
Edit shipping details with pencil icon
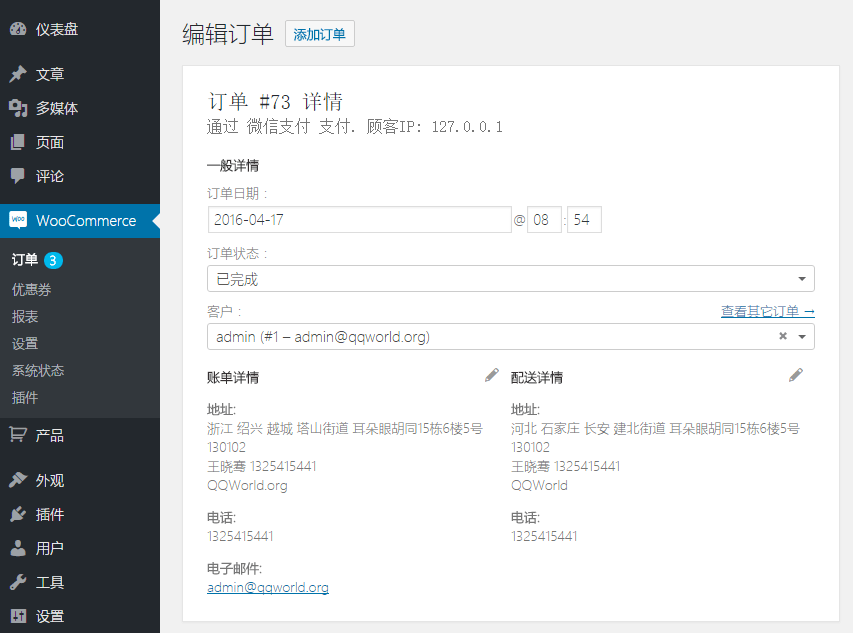(796, 375)
